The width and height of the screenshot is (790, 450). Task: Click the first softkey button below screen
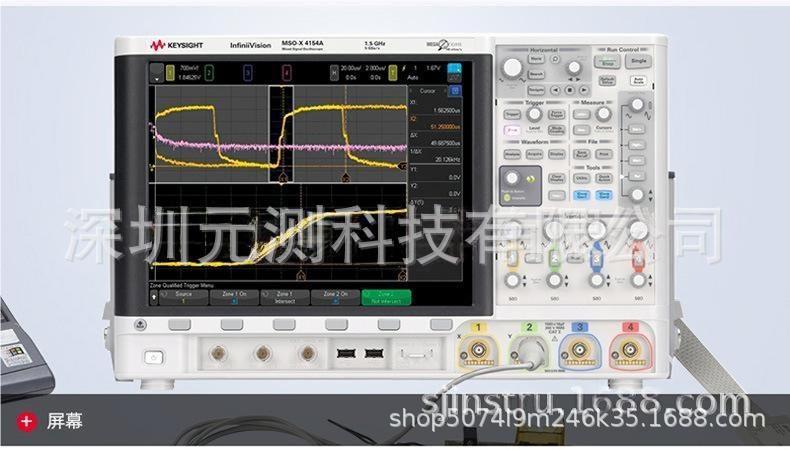click(x=179, y=325)
